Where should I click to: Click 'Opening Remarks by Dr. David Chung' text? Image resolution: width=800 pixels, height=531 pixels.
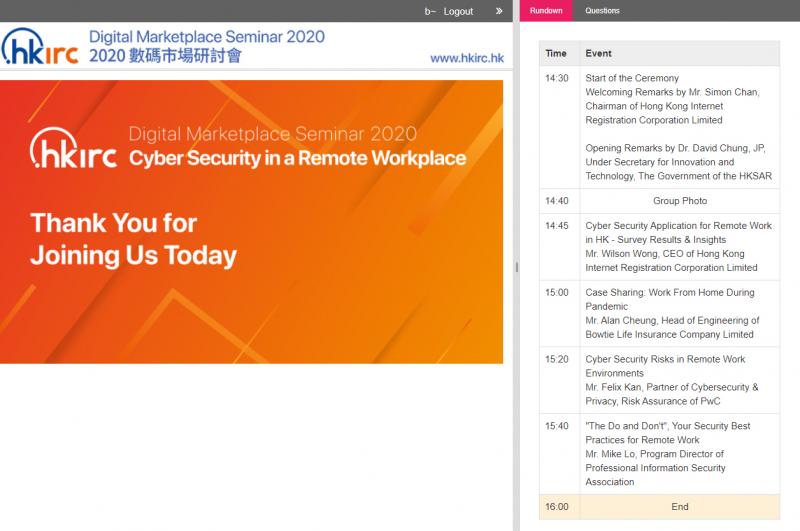tap(667, 148)
